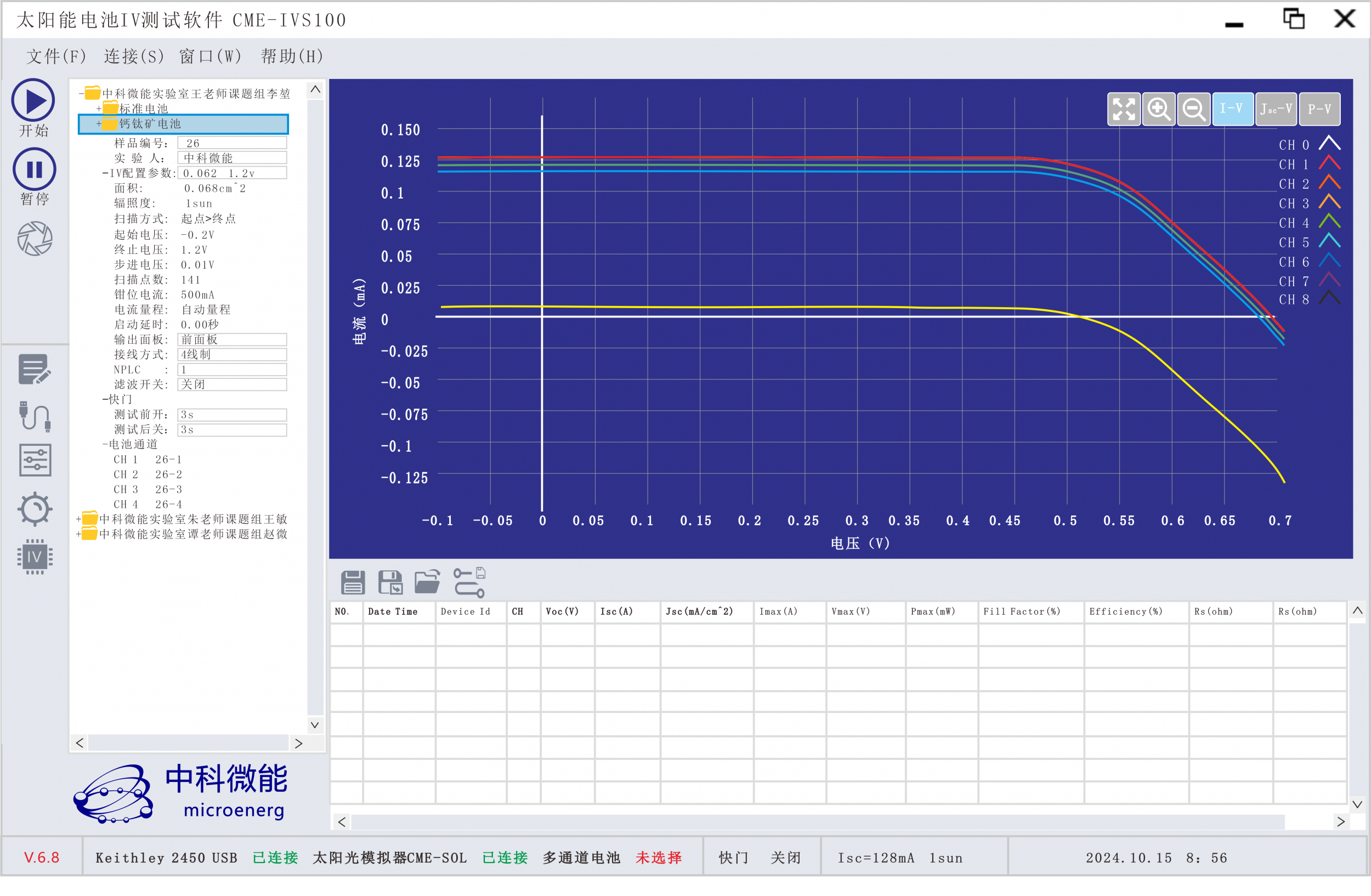Expand the 标准电池 tree folder
The height and width of the screenshot is (896, 1371).
click(99, 109)
